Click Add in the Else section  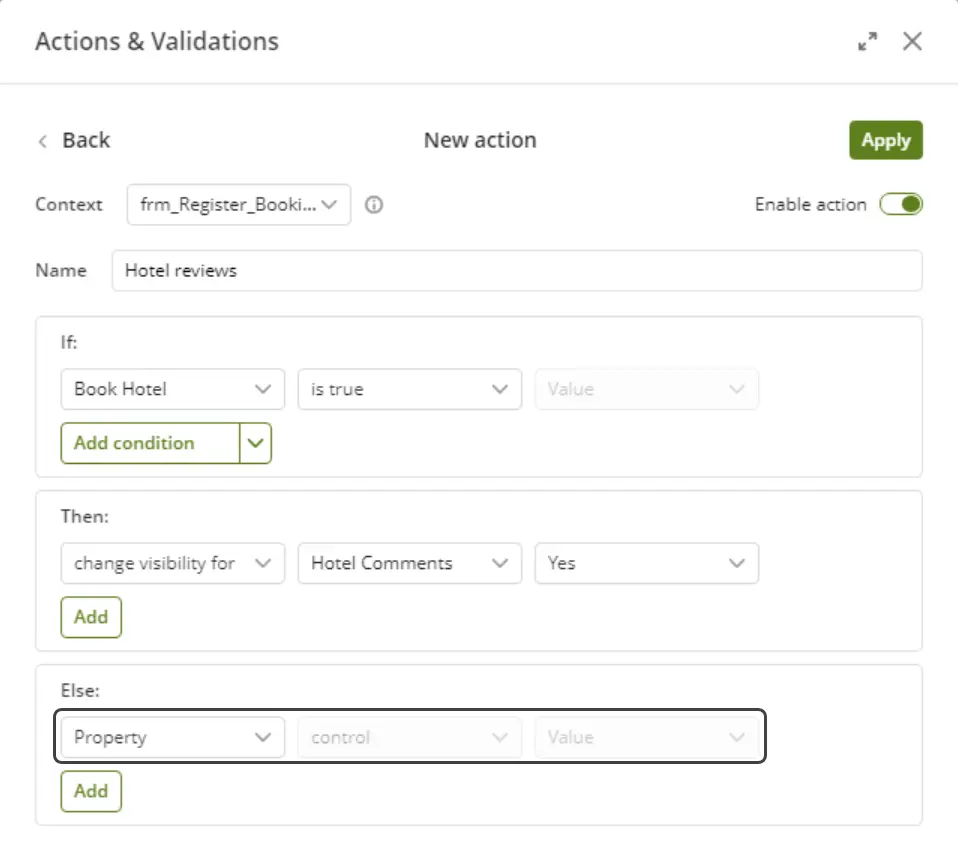click(91, 791)
